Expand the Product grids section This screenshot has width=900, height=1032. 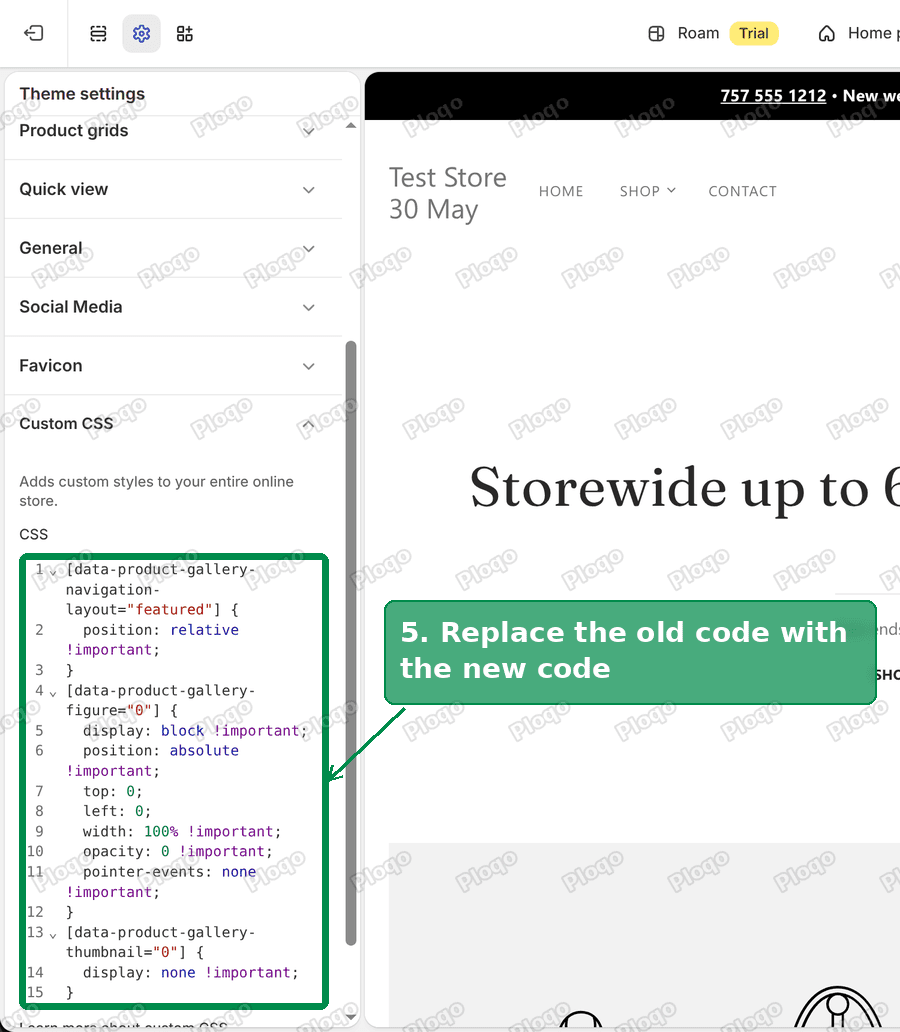coord(174,131)
